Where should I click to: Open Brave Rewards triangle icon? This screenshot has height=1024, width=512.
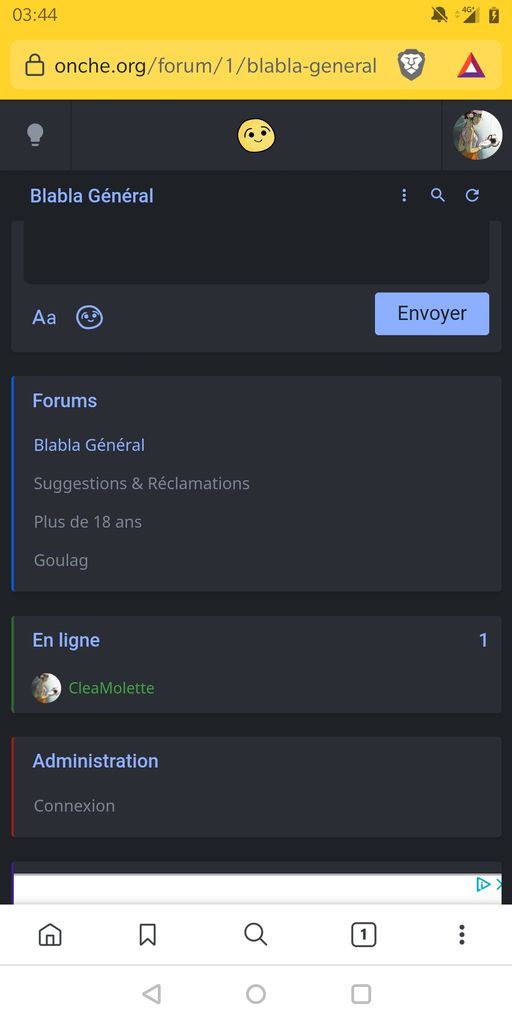(x=471, y=65)
